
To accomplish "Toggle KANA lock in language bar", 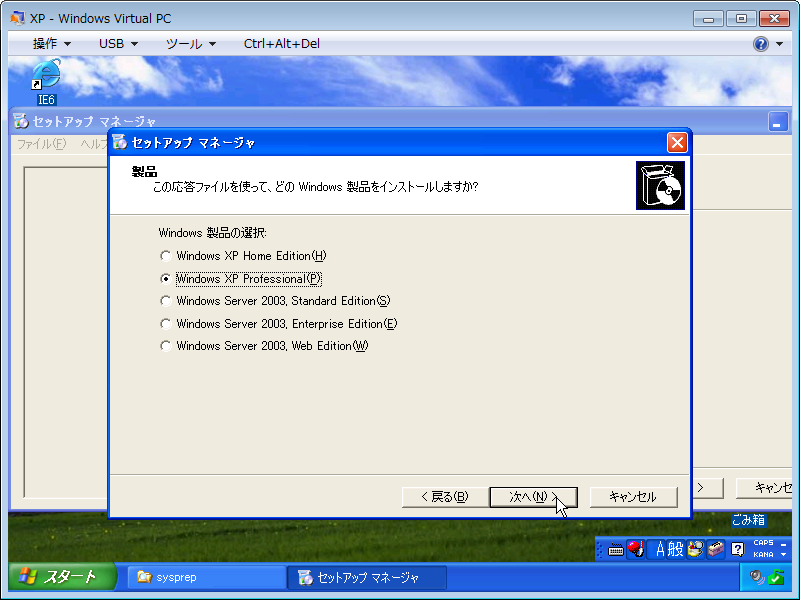I will [763, 555].
